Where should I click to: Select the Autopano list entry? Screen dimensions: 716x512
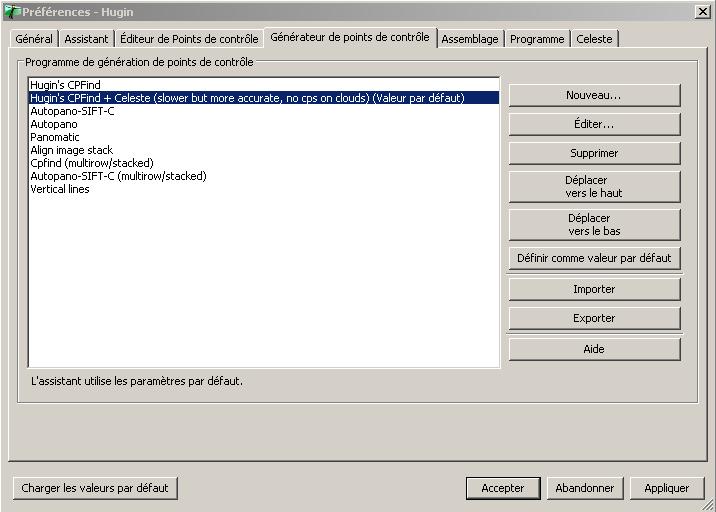(264, 124)
